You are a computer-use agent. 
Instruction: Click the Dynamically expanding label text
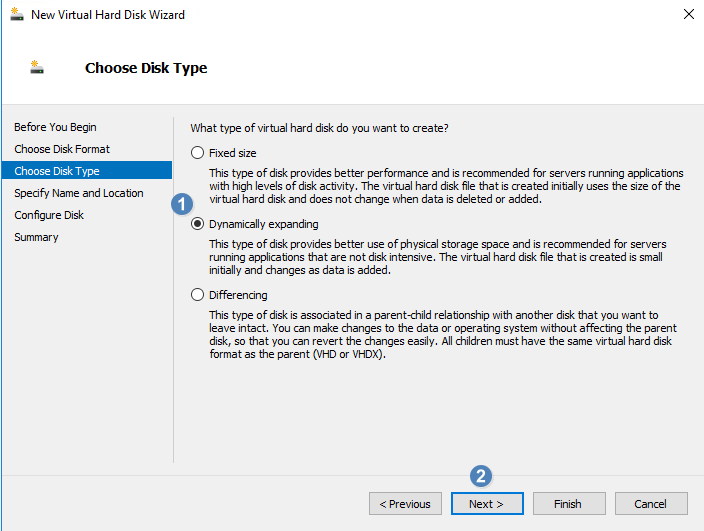(264, 224)
